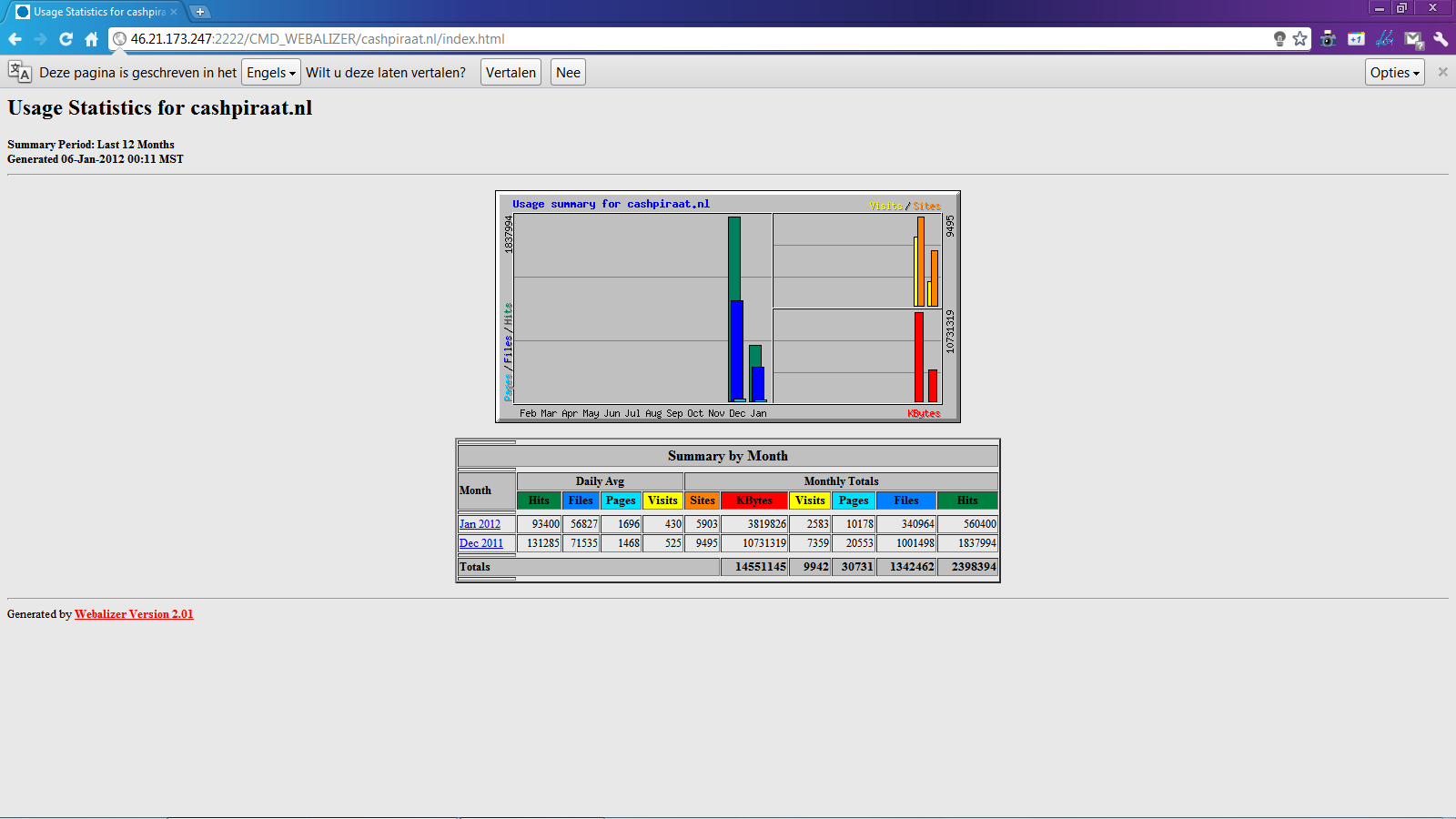Click the Jan 2012 daily hits value 93400
1456x819 pixels.
click(546, 524)
